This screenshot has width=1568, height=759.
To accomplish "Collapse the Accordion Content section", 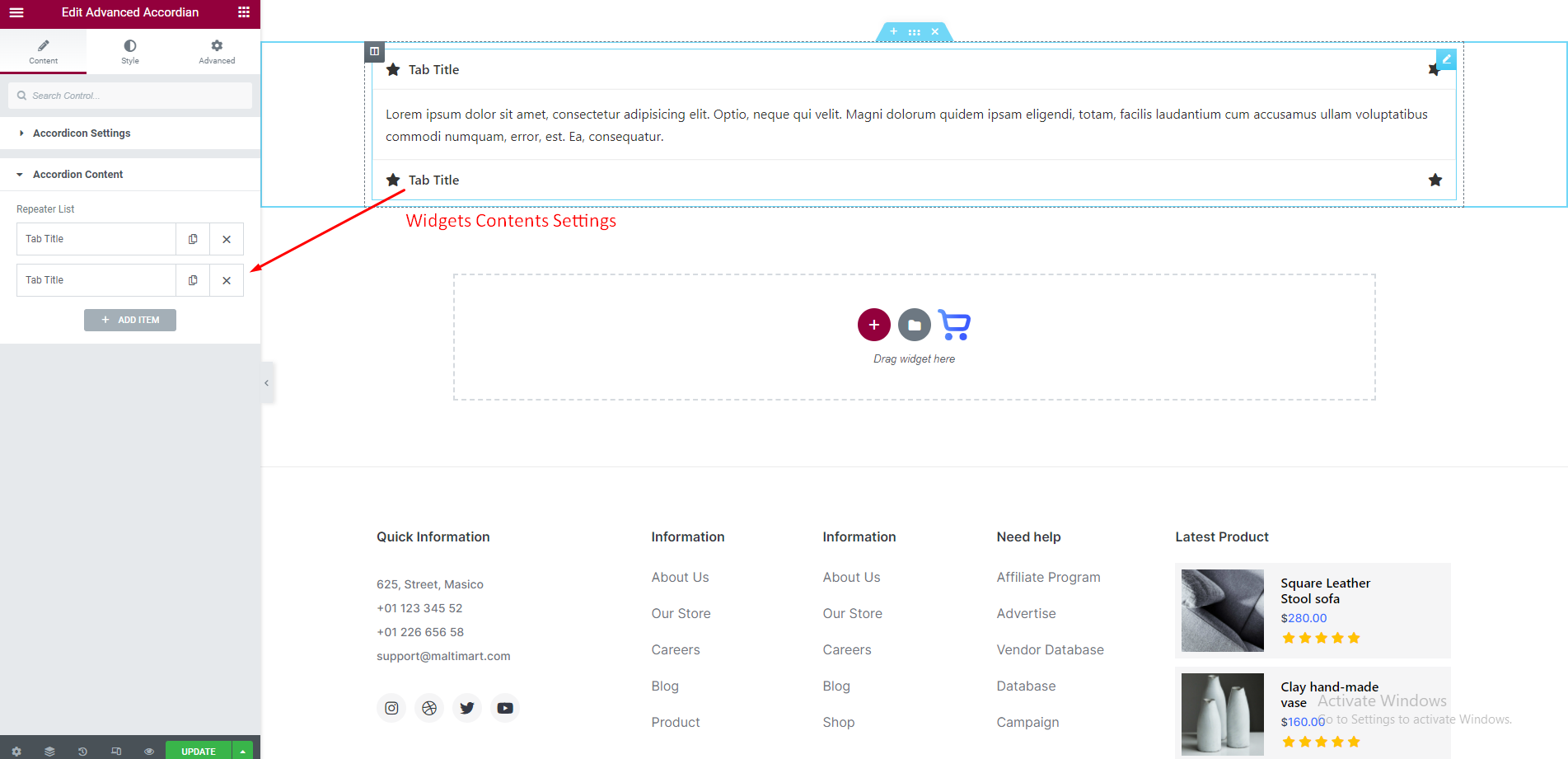I will tap(77, 175).
